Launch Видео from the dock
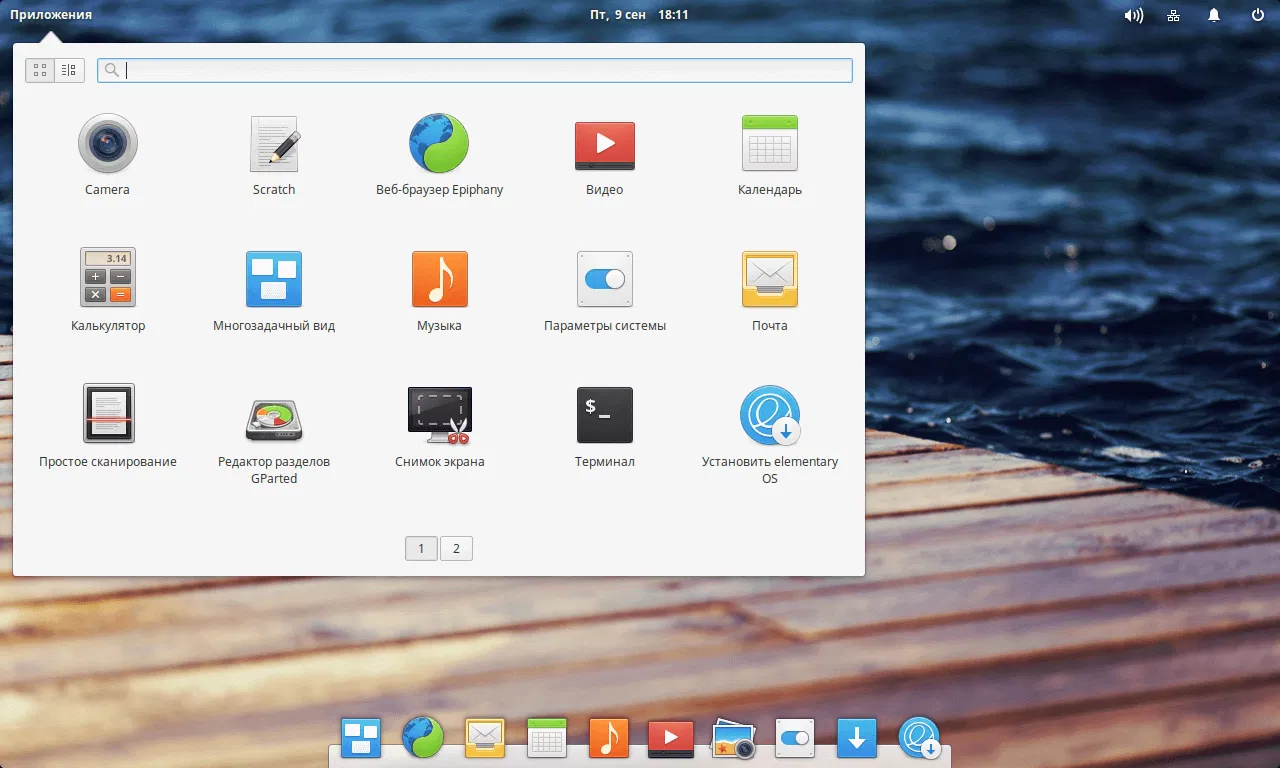Image resolution: width=1280 pixels, height=768 pixels. click(x=670, y=738)
